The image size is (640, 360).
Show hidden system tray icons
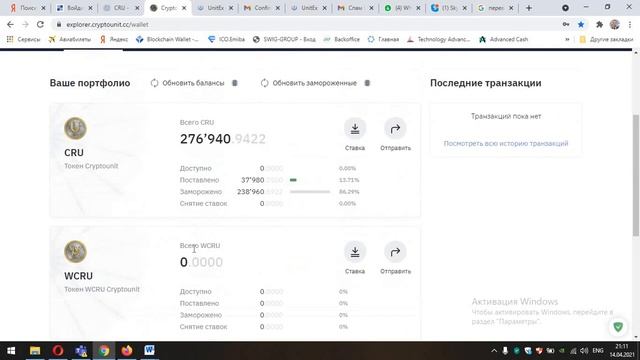pos(494,351)
